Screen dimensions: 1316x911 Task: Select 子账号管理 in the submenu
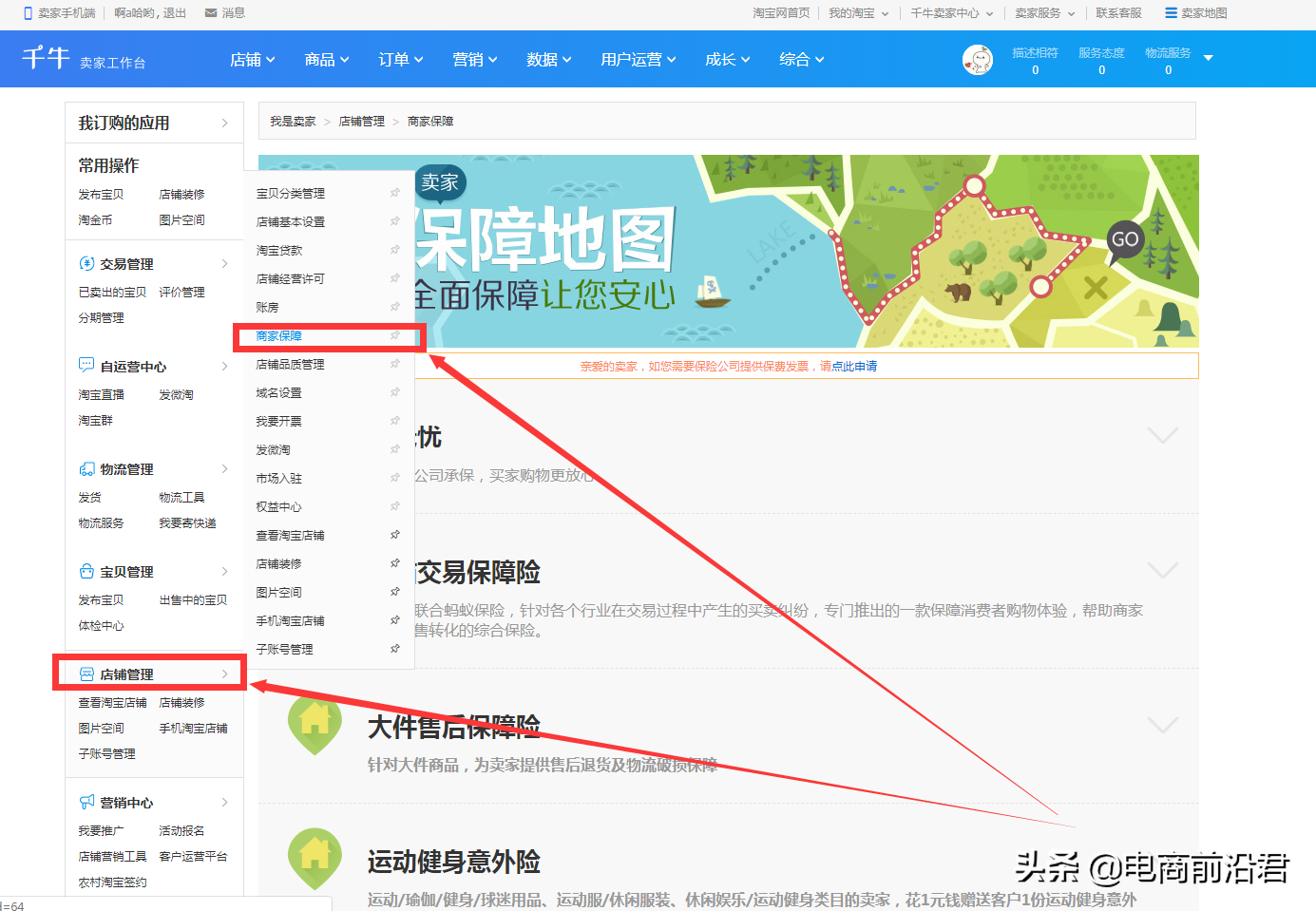[285, 649]
